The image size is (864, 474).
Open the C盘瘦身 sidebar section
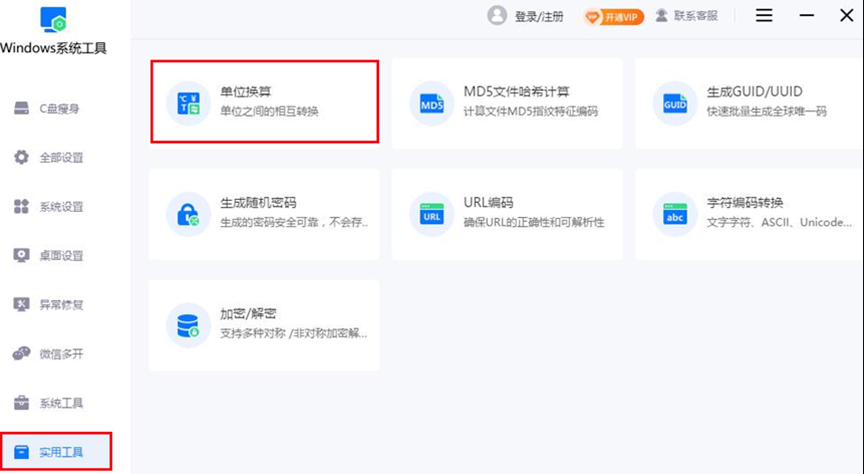tap(60, 109)
